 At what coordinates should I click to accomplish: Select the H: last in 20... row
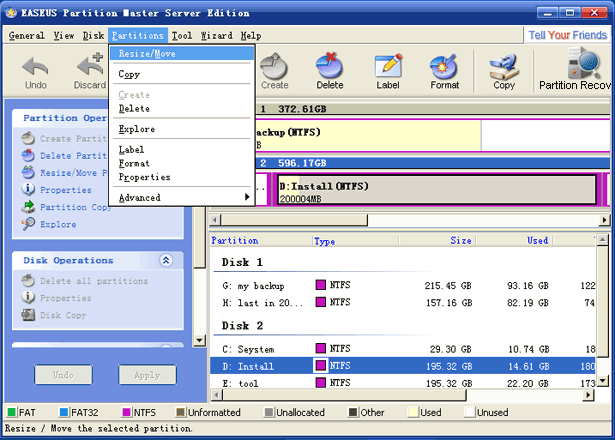point(402,303)
